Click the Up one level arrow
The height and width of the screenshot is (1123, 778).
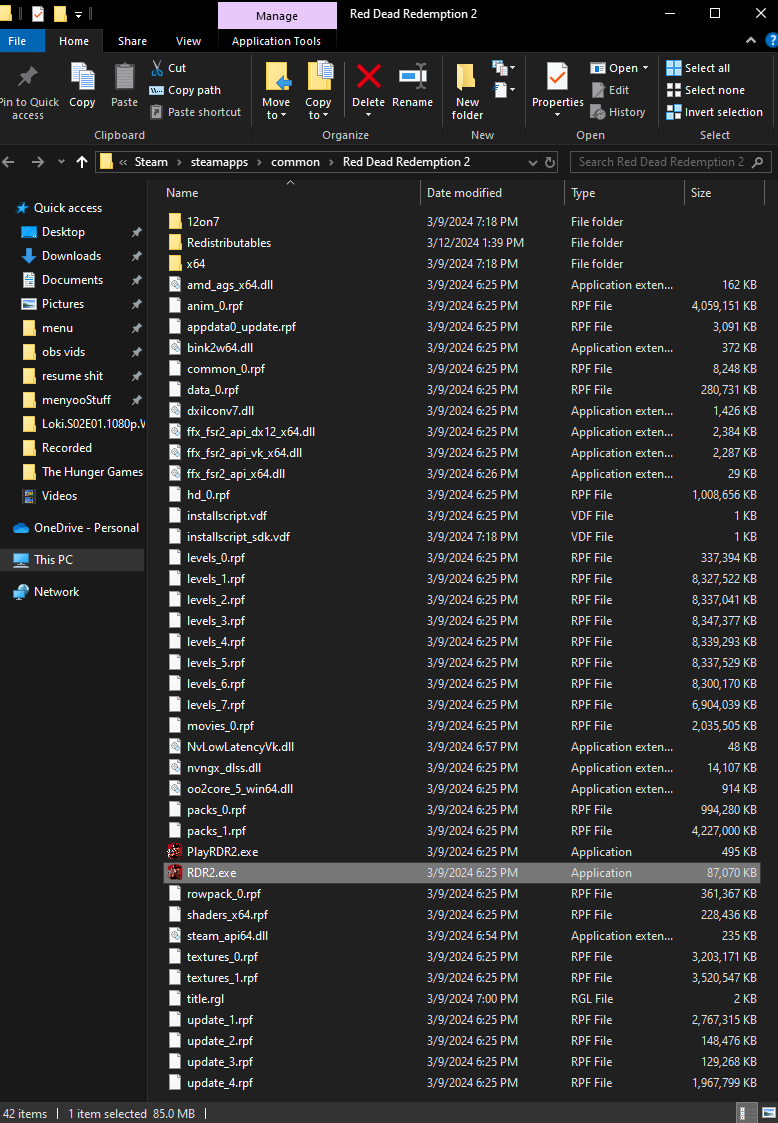pyautogui.click(x=82, y=162)
